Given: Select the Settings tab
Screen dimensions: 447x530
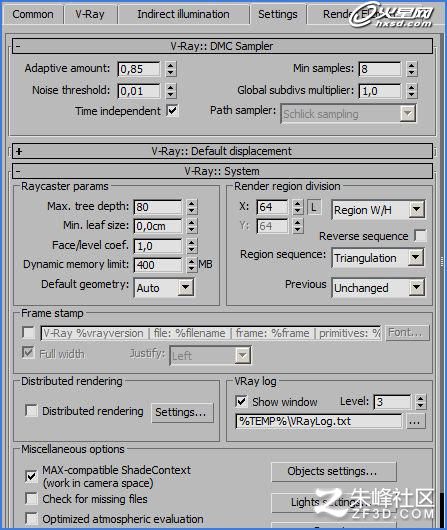Looking at the screenshot, I should coord(278,14).
